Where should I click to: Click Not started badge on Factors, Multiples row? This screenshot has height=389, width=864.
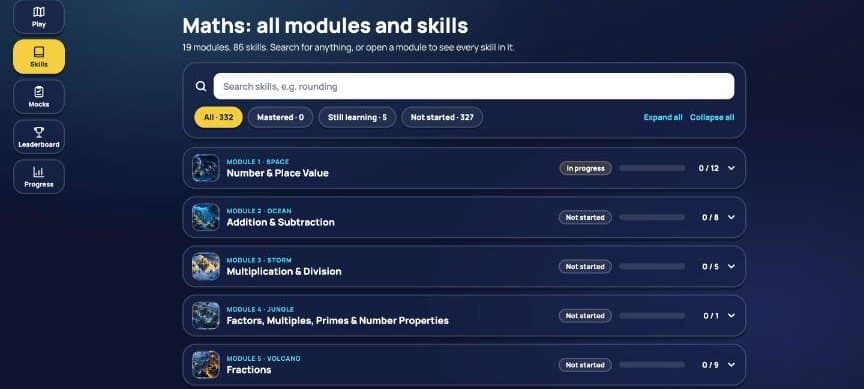[x=585, y=316]
